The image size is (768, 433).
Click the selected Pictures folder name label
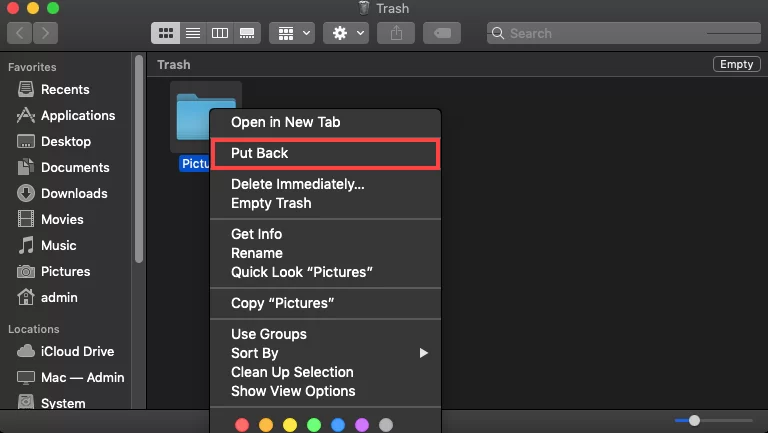tap(194, 164)
